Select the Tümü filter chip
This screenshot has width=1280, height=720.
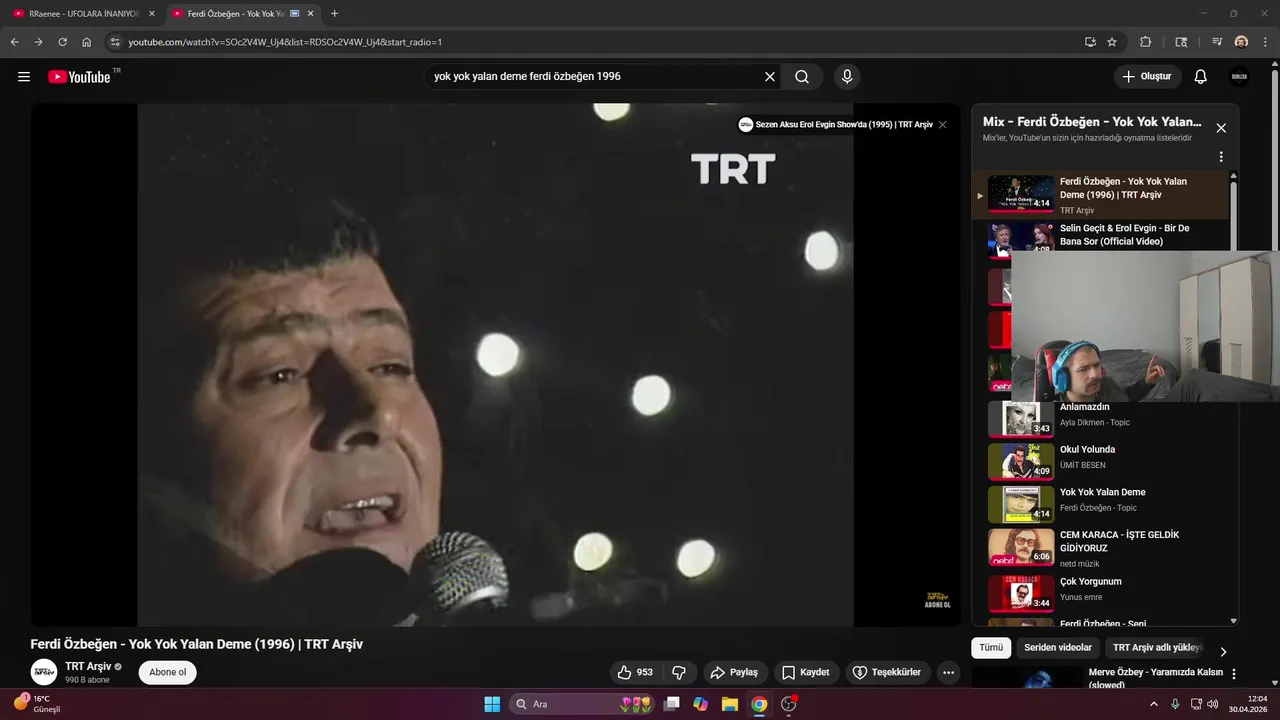(991, 648)
